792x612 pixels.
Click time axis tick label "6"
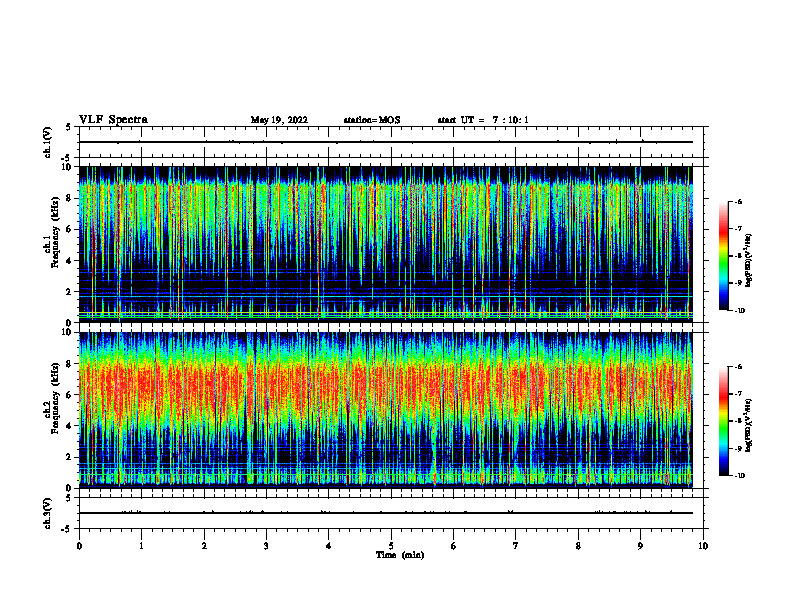click(454, 546)
